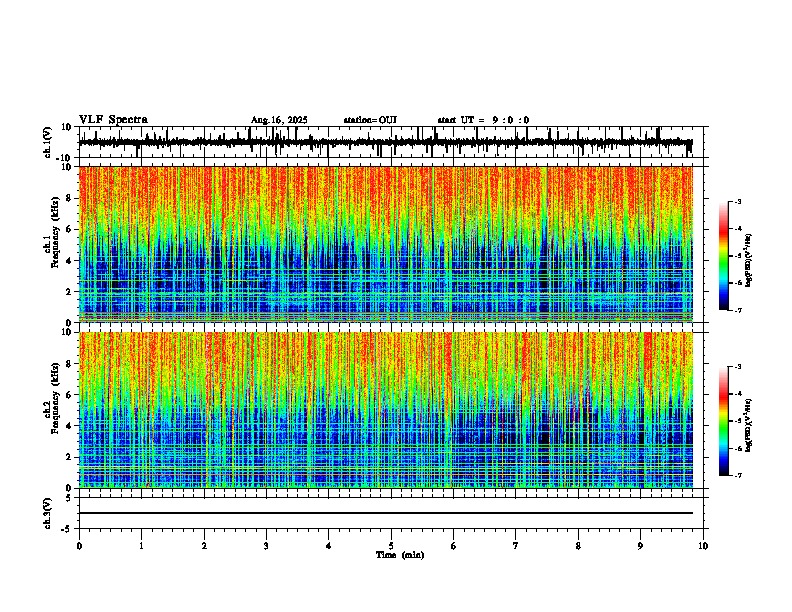This screenshot has height=612, width=792.
Task: Click the "2" kHz tick on ch.2 frequency axis
Action: coord(69,457)
